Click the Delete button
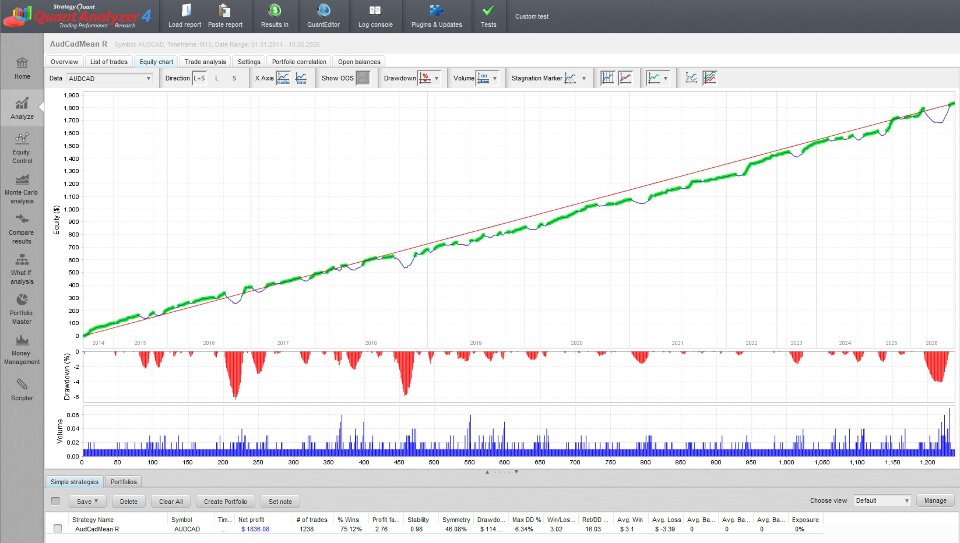960x543 pixels. coord(129,501)
